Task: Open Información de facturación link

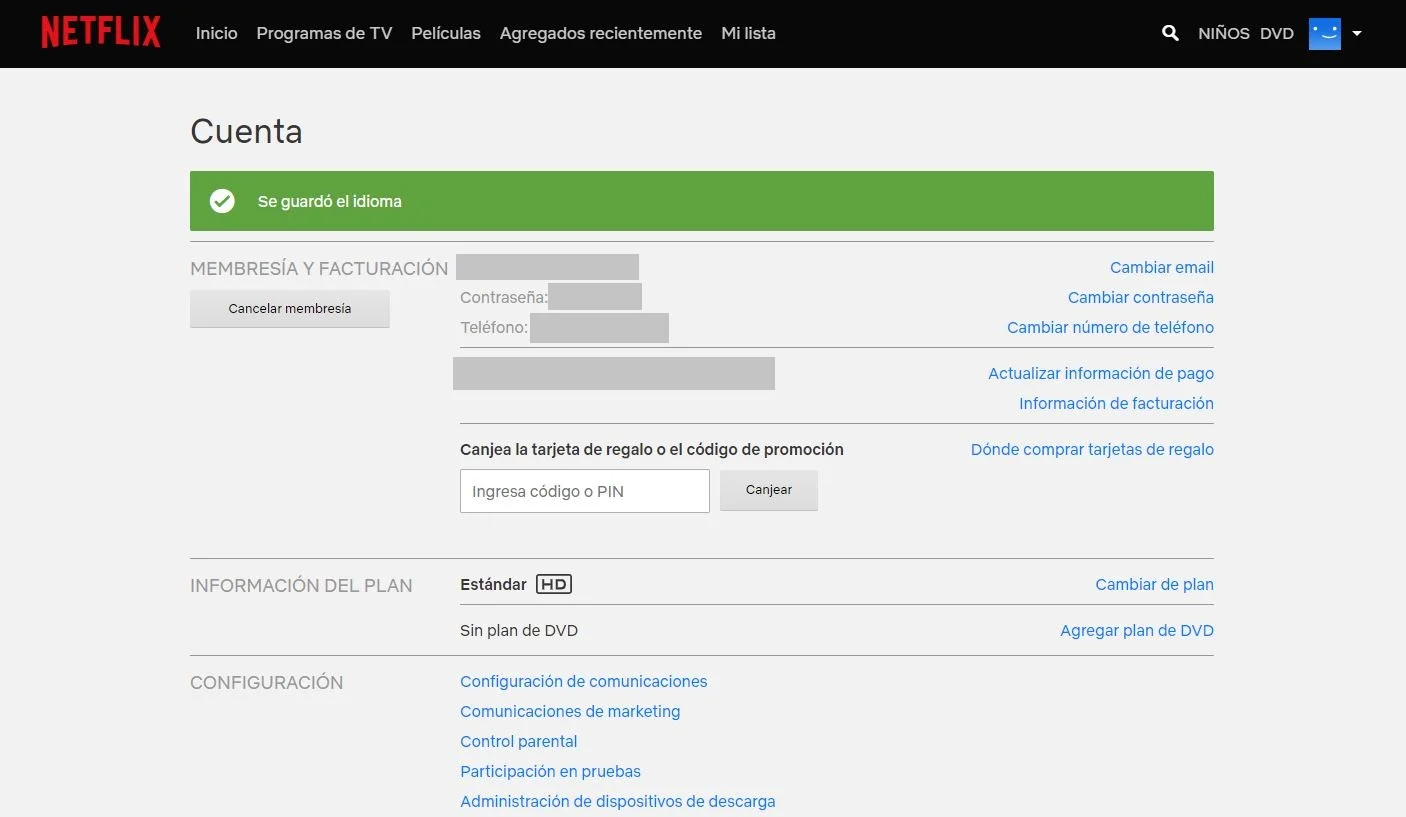Action: [1116, 403]
